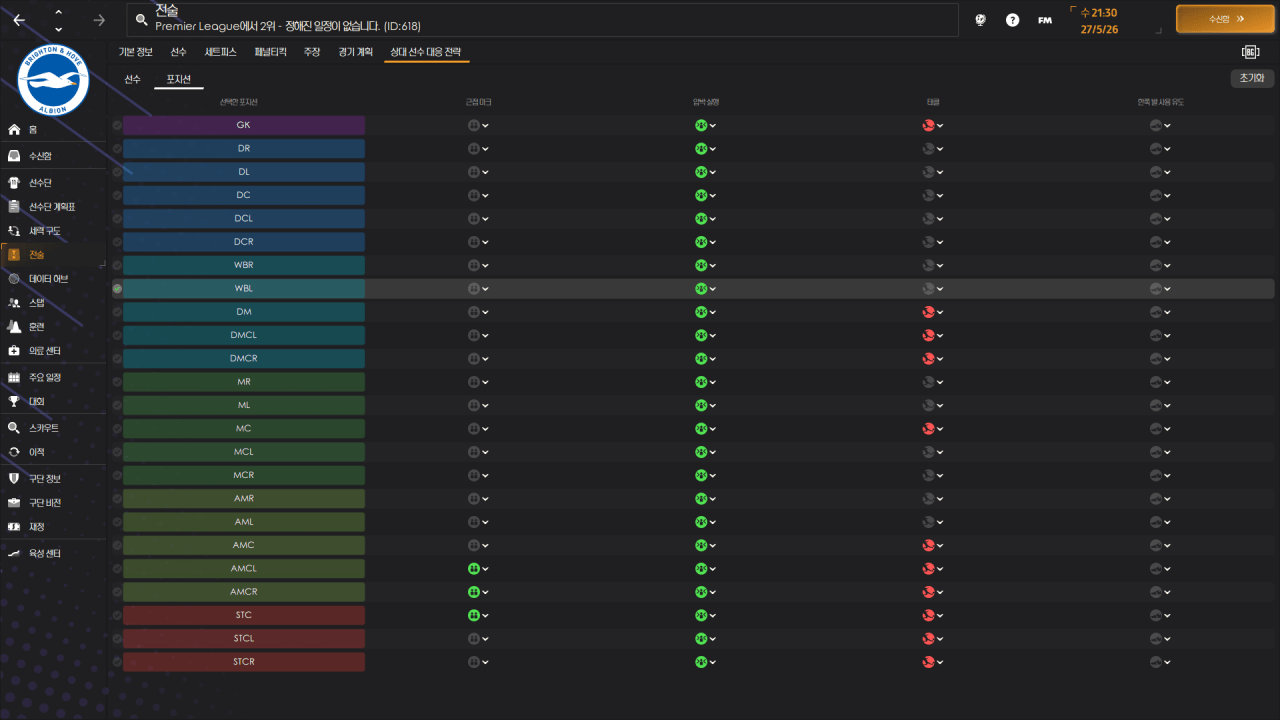
Task: Open tackling dropdown for STCR row
Action: [x=933, y=661]
